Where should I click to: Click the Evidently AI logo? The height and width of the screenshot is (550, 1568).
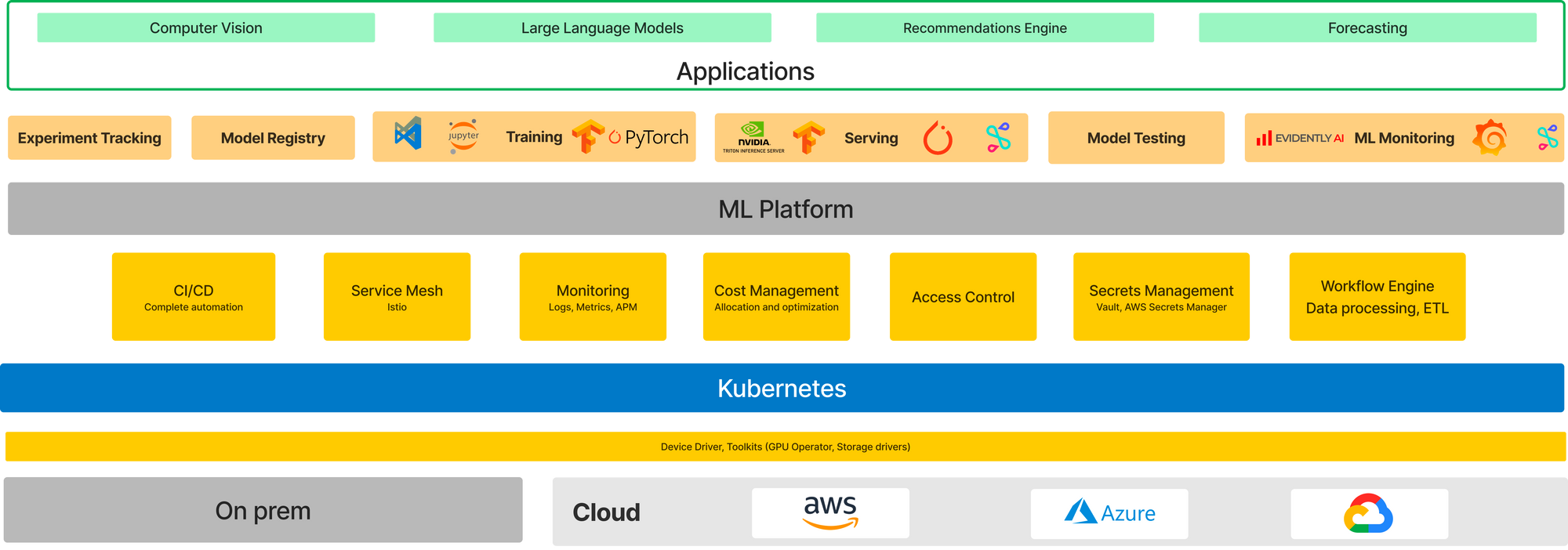pos(1300,139)
